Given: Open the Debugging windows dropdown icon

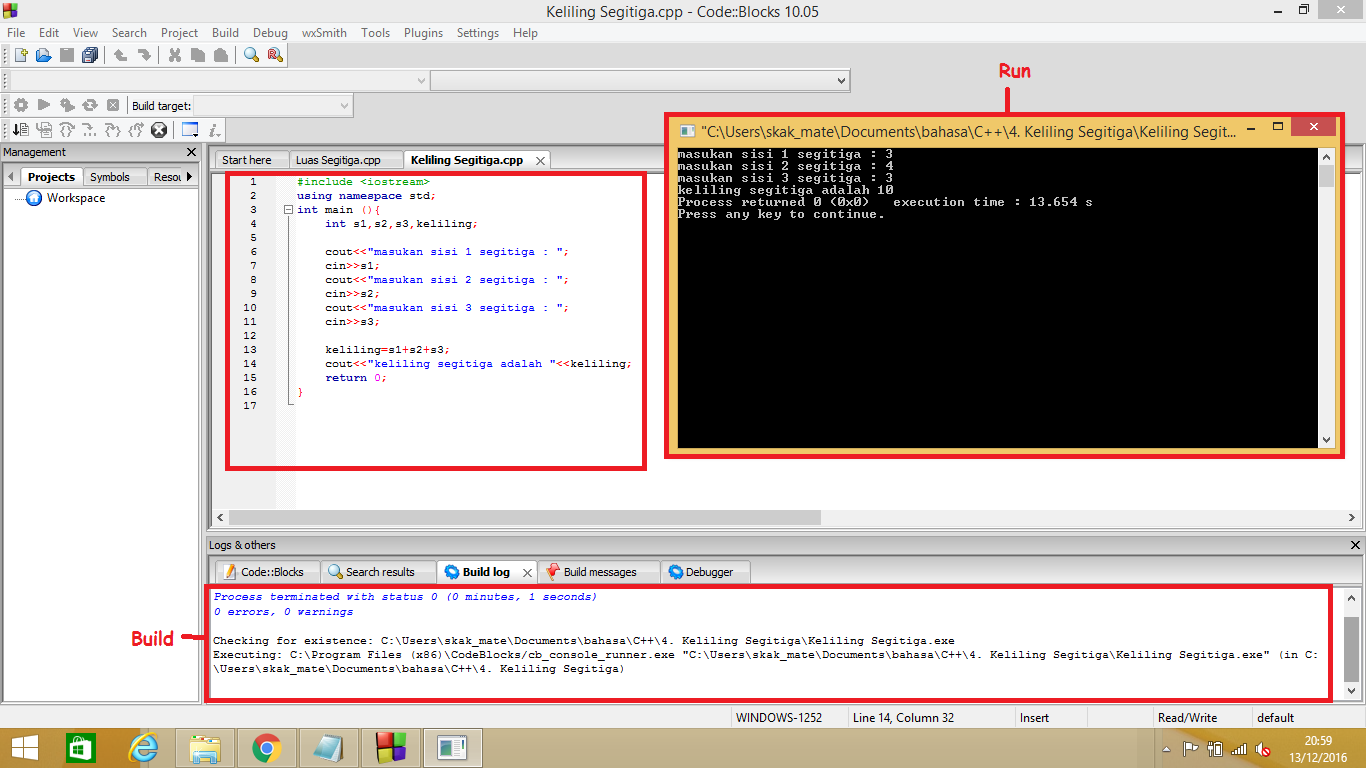Looking at the screenshot, I should (189, 130).
